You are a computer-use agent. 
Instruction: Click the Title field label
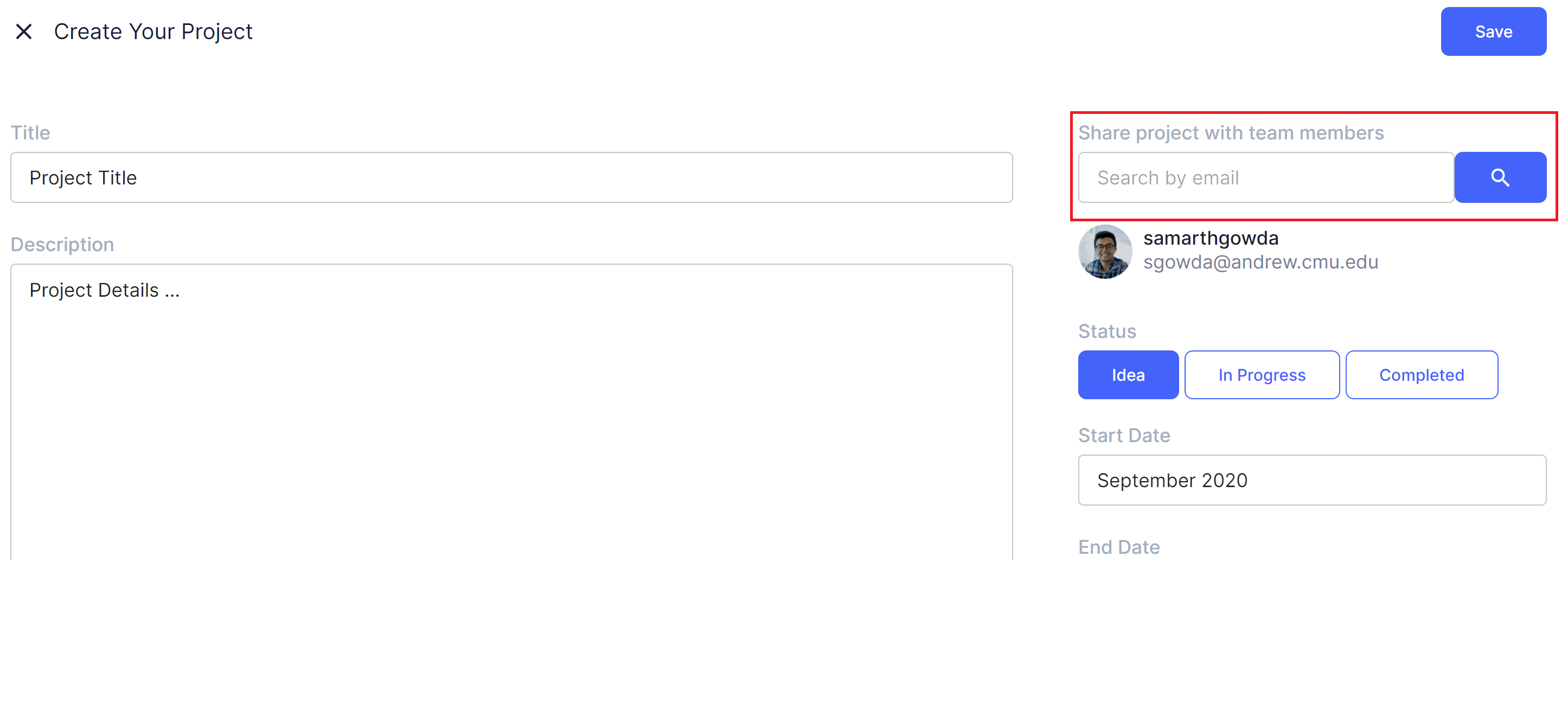30,133
